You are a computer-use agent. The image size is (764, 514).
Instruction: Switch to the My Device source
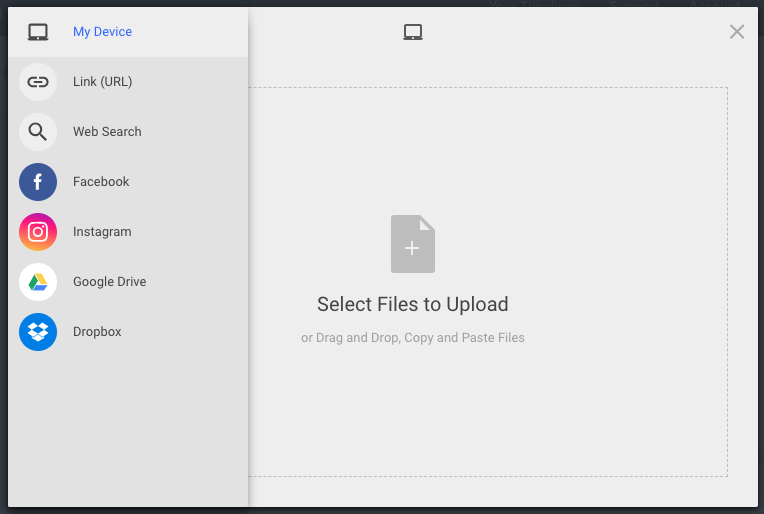click(102, 32)
